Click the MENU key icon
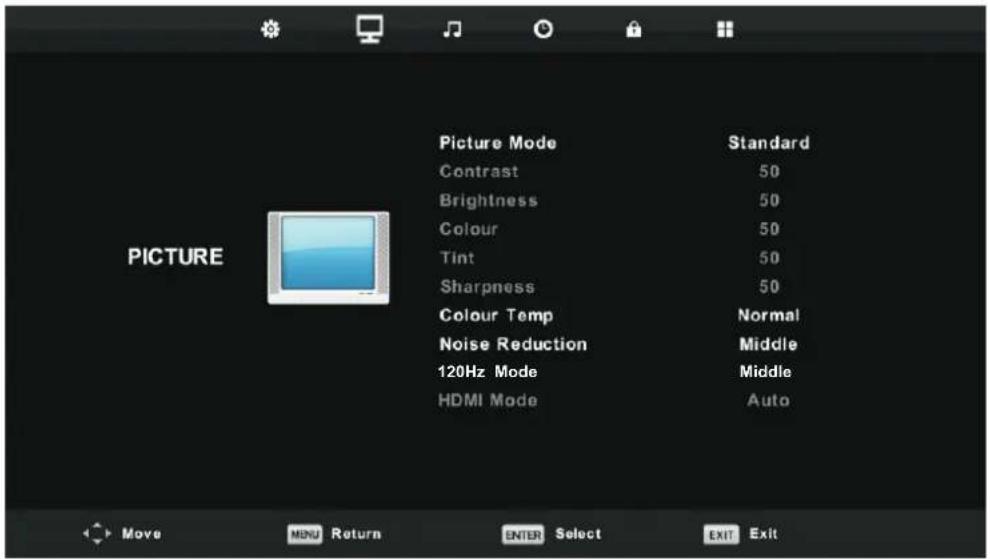The height and width of the screenshot is (559, 990). tap(305, 534)
